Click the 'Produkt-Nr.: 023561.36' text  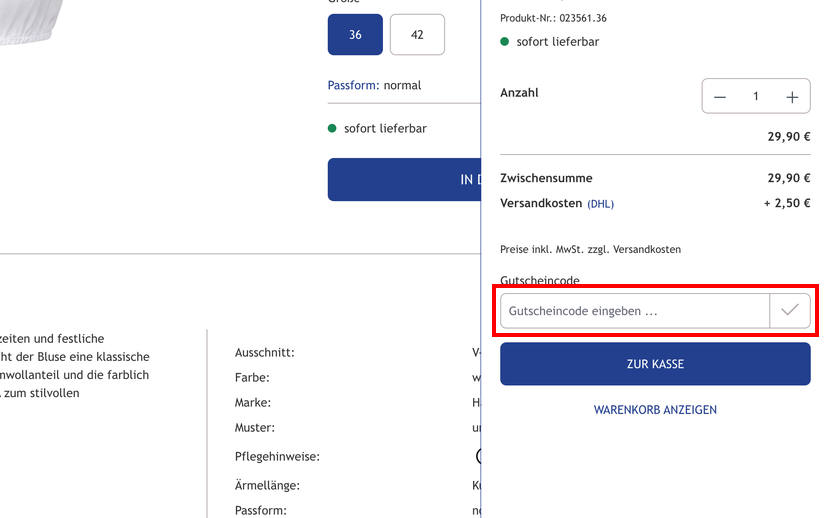coord(553,18)
